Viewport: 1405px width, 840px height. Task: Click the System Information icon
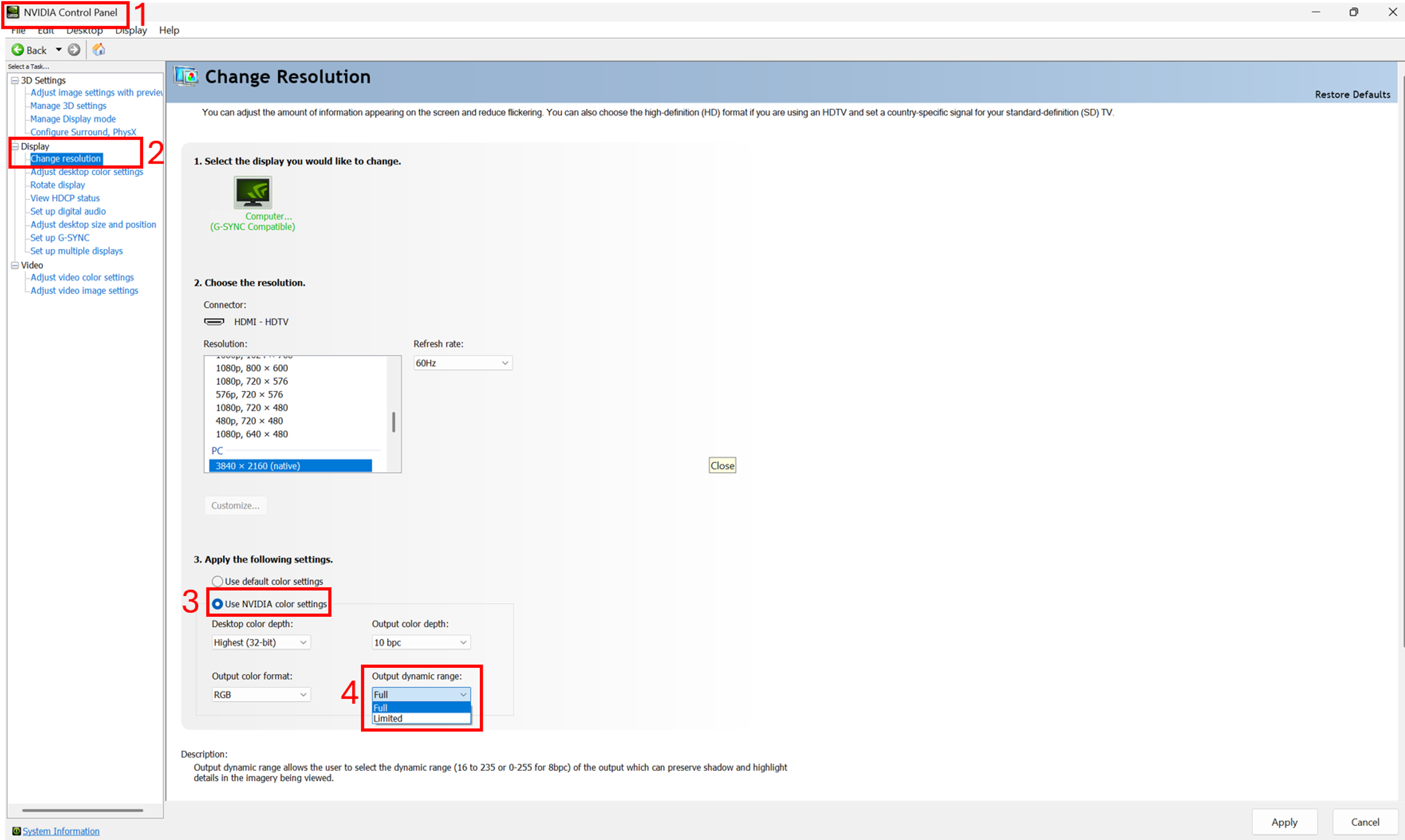pos(16,831)
